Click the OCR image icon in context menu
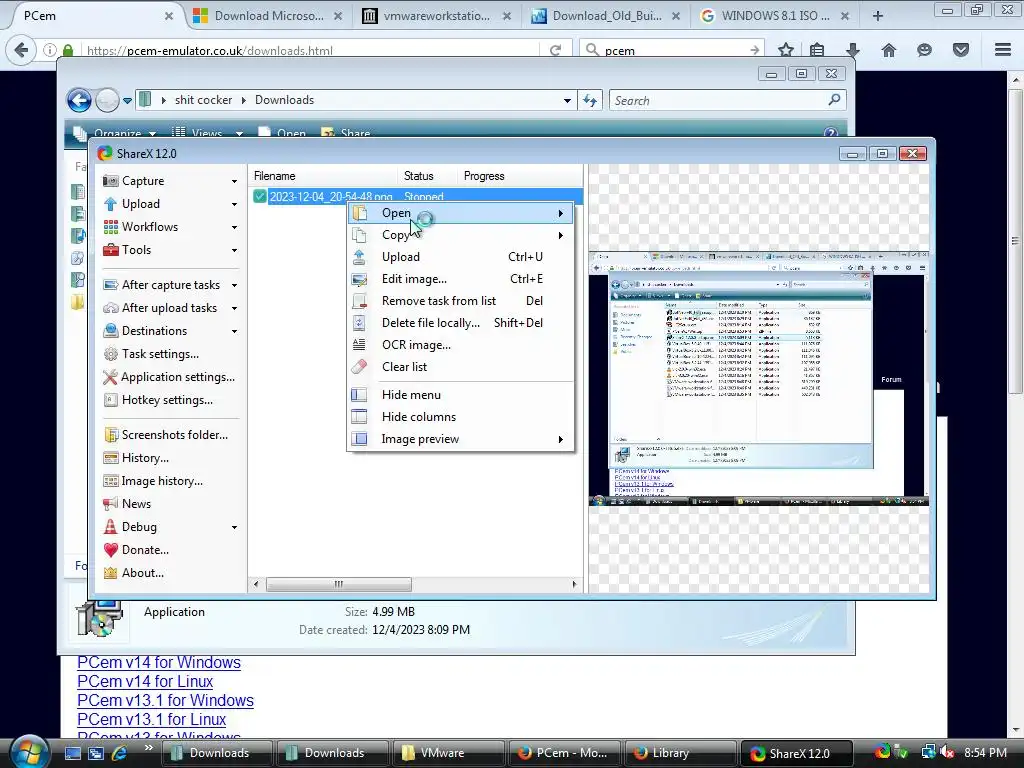This screenshot has height=768, width=1024. (x=359, y=345)
